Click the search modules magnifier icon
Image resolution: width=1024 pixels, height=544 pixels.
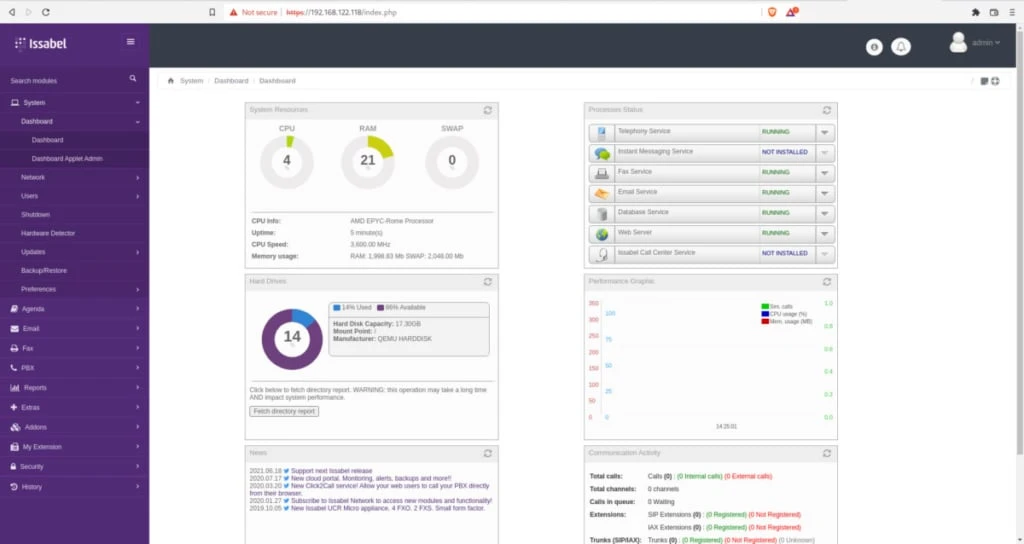[x=133, y=79]
